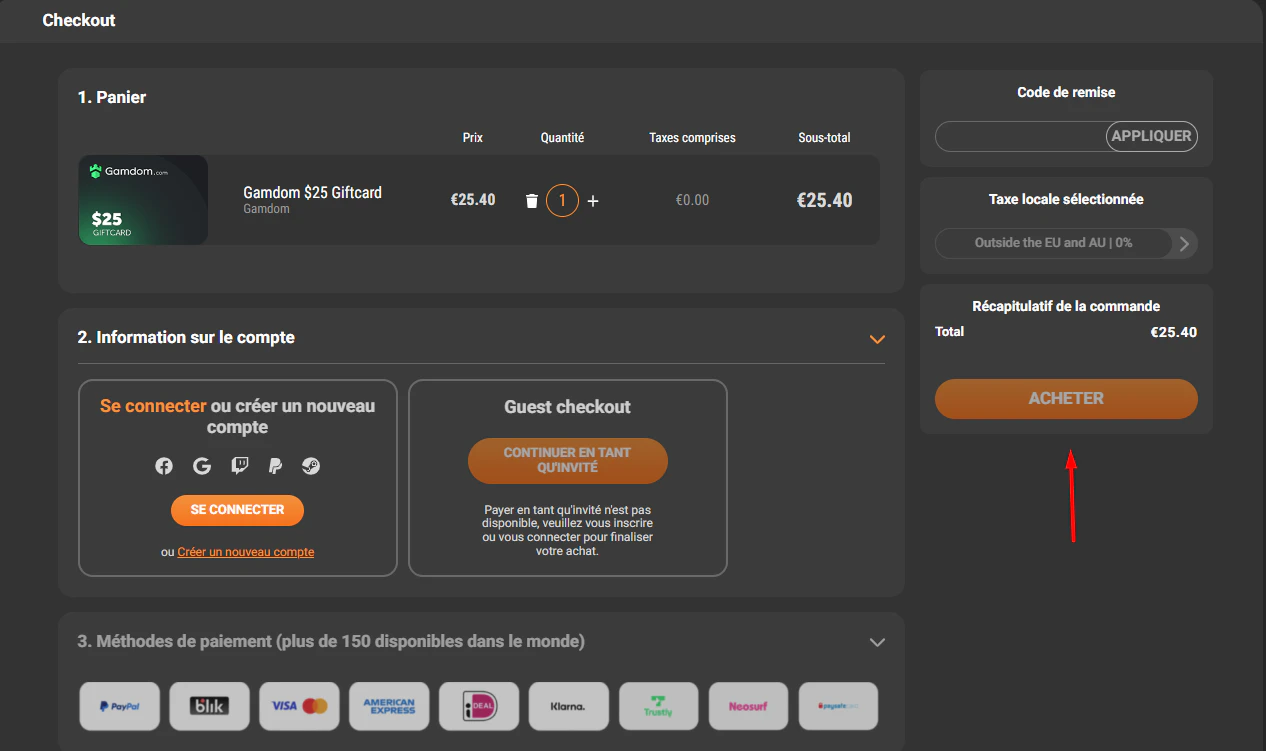Viewport: 1266px width, 751px height.
Task: Choose Neosurf as payment method
Action: click(x=748, y=706)
